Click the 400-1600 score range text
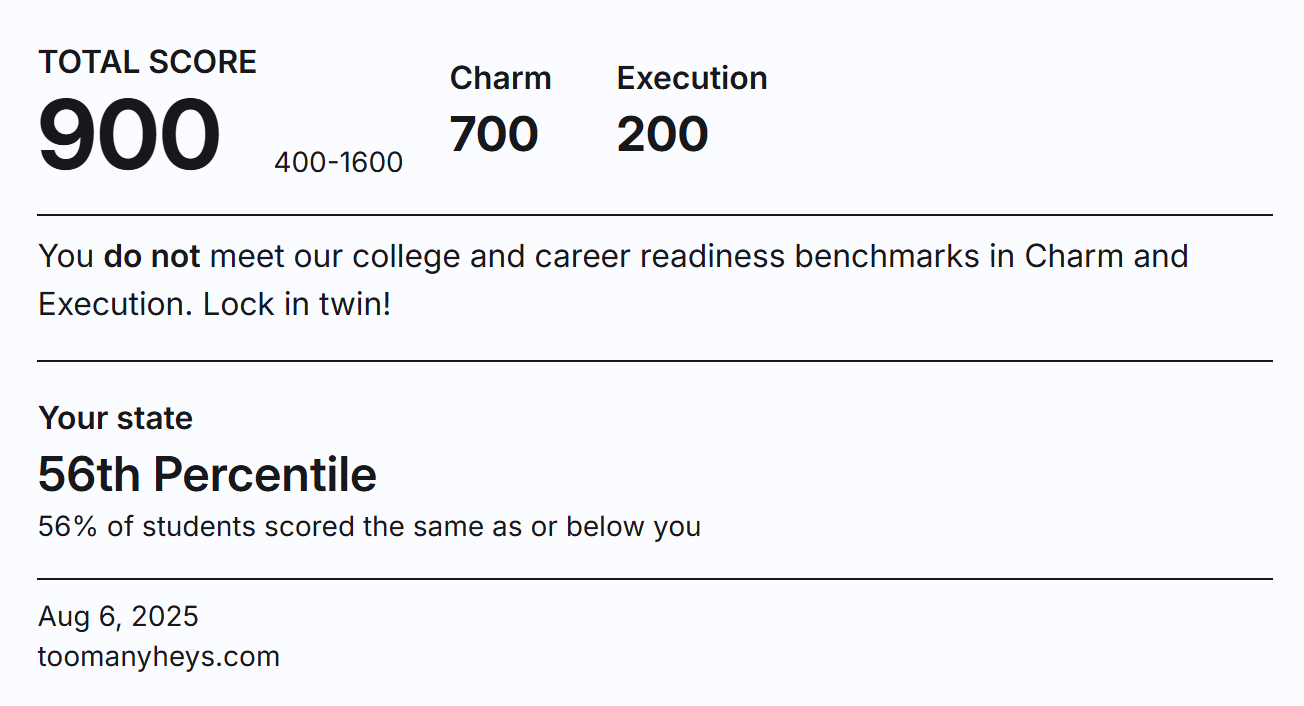Viewport: 1304px width, 706px height. tap(339, 162)
